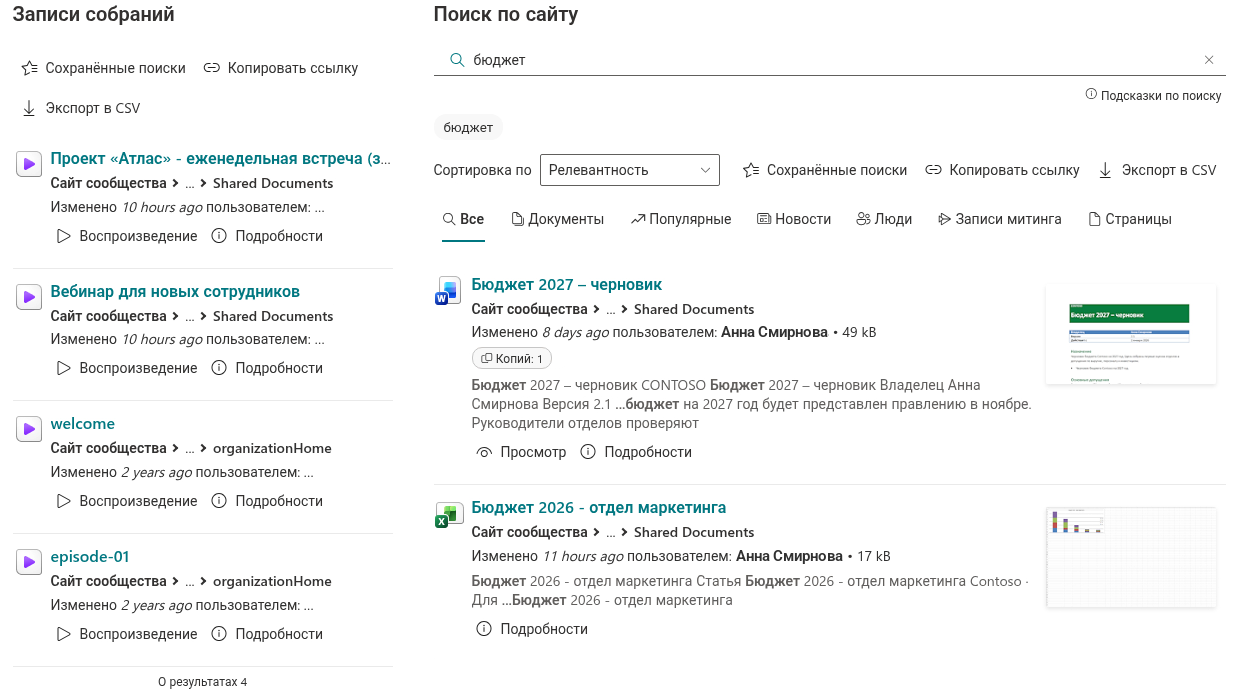
Task: Open the Бюджет 2026 spreadsheet preview thumbnail
Action: pyautogui.click(x=1131, y=558)
